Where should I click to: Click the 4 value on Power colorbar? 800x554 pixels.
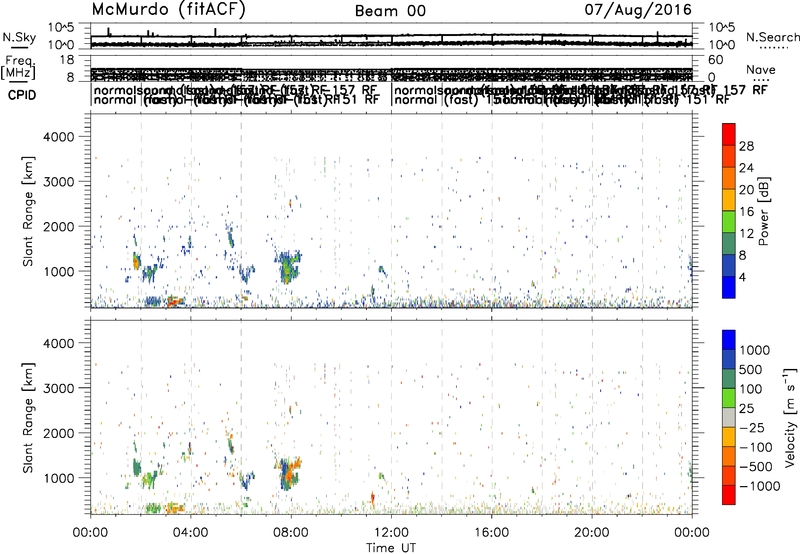(x=742, y=278)
